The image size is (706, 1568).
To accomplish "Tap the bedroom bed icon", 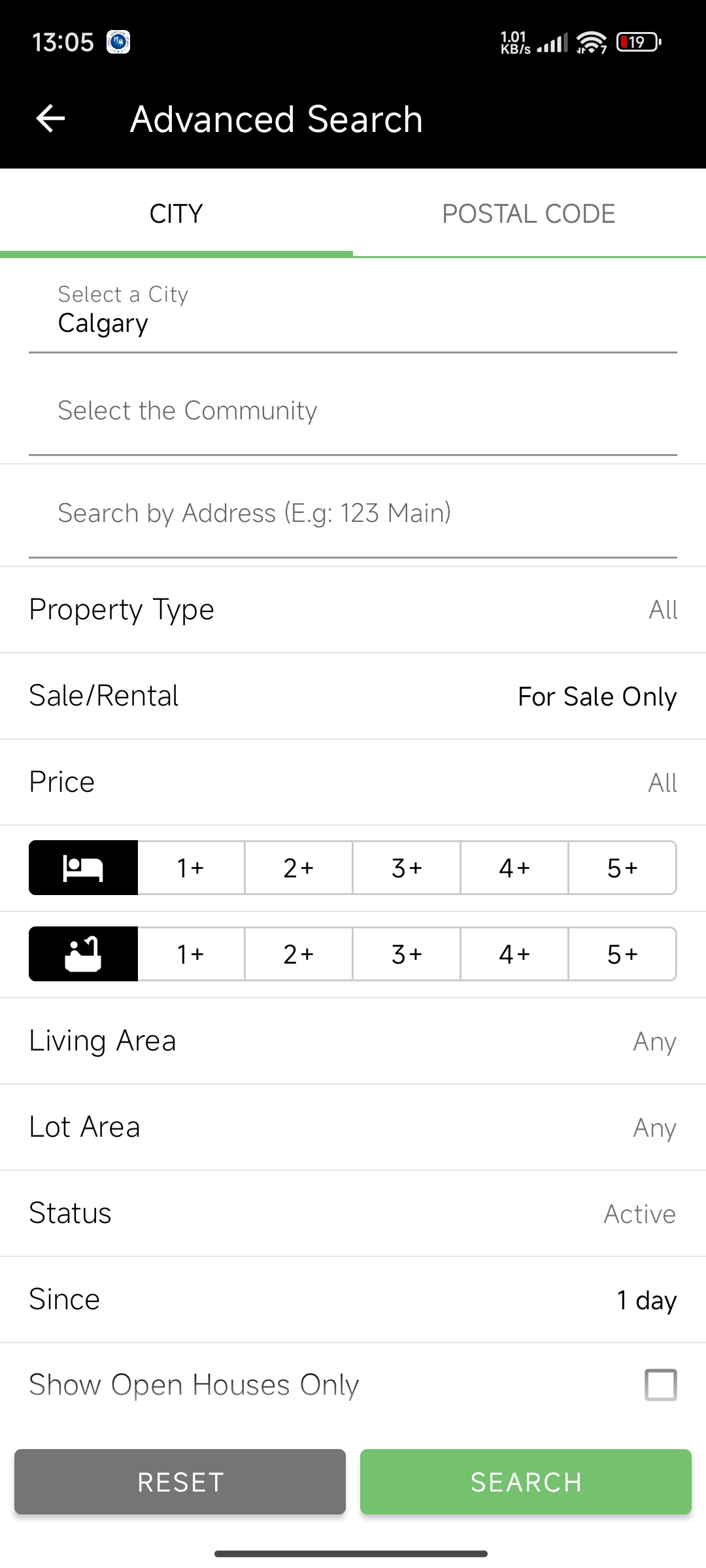I will pyautogui.click(x=83, y=868).
